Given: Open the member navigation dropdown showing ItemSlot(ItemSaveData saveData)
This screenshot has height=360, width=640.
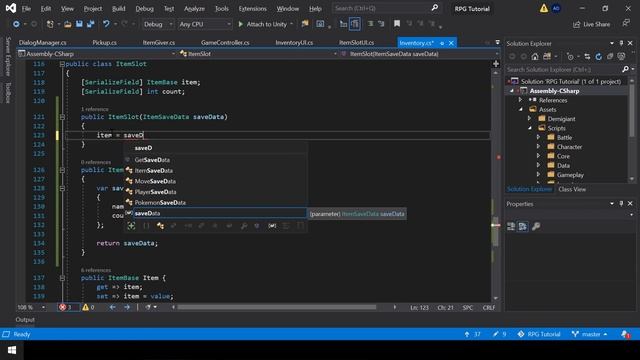Looking at the screenshot, I should click(420, 54).
